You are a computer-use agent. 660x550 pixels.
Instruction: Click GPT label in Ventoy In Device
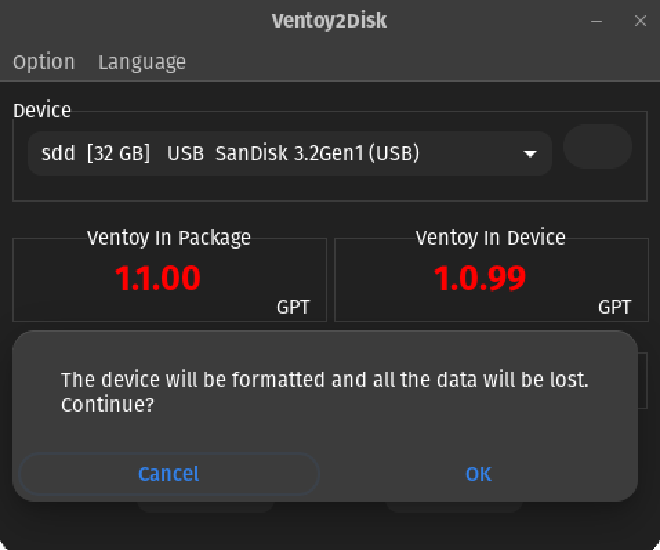615,307
